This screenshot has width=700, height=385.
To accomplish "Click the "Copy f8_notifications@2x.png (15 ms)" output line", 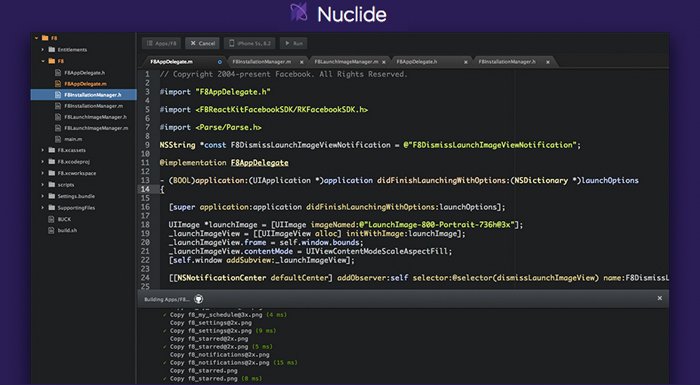I will [230, 363].
